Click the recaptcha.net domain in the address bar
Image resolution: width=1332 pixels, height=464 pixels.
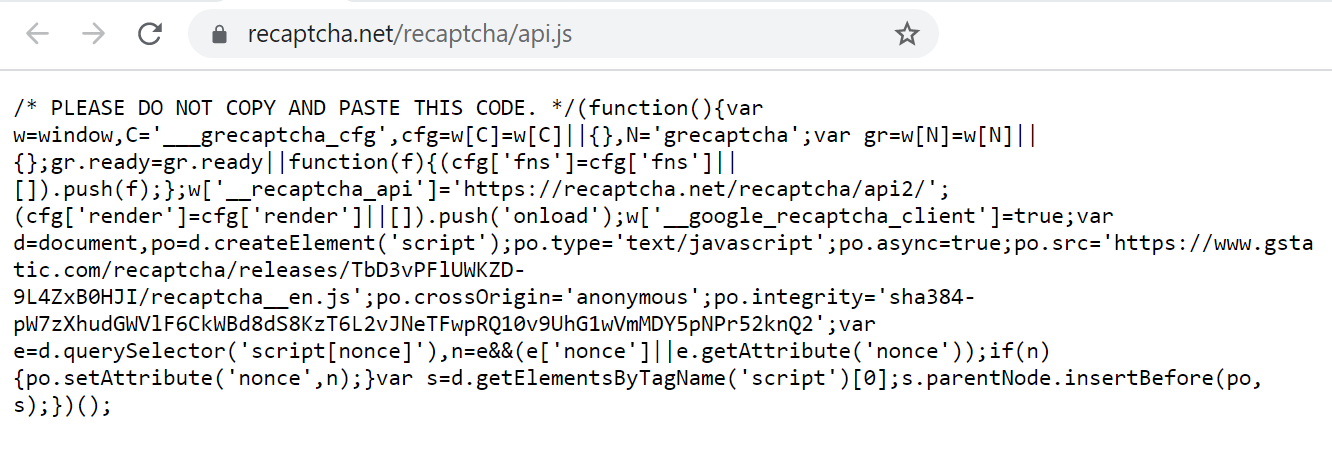[x=320, y=34]
